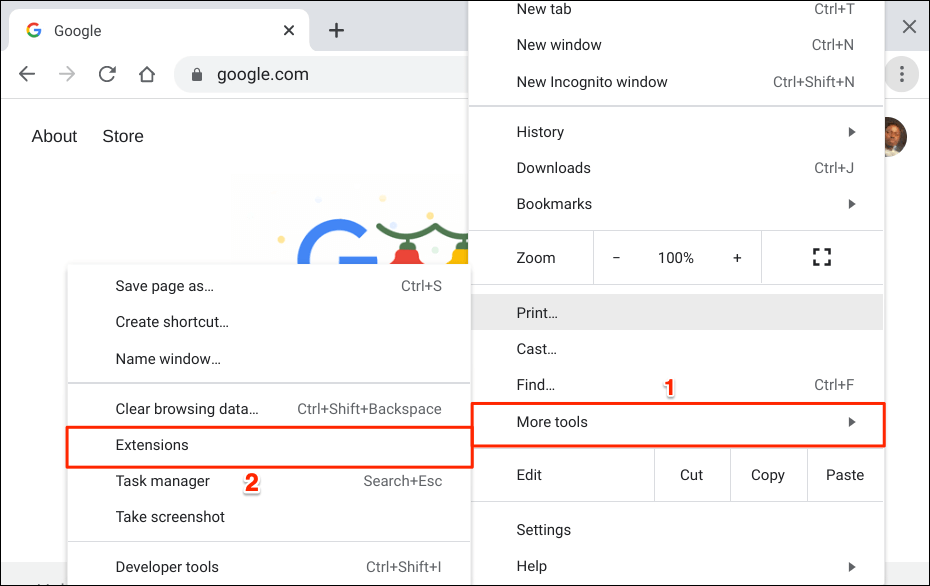Open a new tab with plus icon
This screenshot has height=586, width=930.
(337, 30)
